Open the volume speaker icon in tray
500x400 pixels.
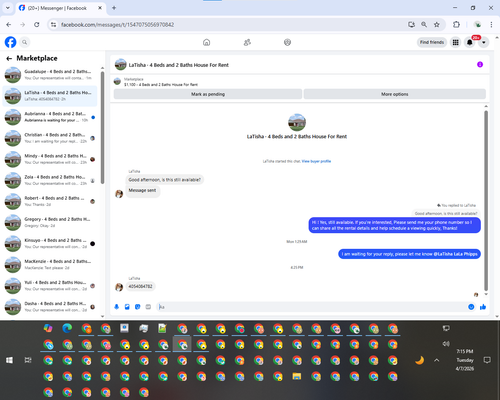(x=446, y=343)
